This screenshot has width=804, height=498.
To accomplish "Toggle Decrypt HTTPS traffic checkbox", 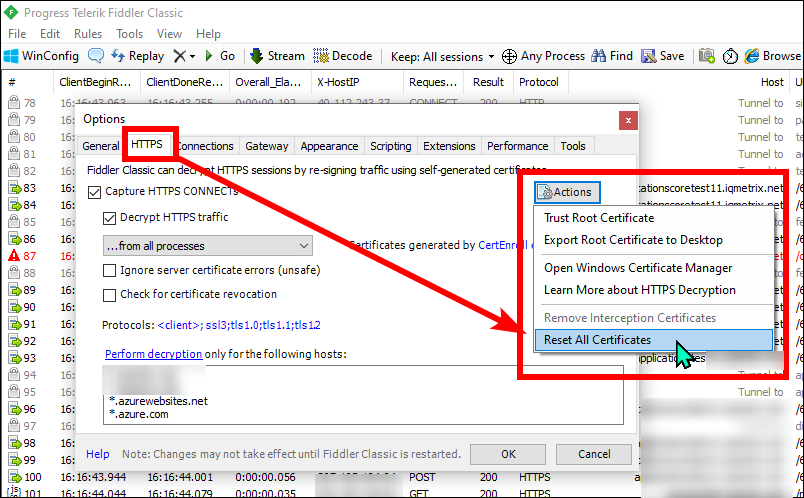I will click(x=109, y=218).
